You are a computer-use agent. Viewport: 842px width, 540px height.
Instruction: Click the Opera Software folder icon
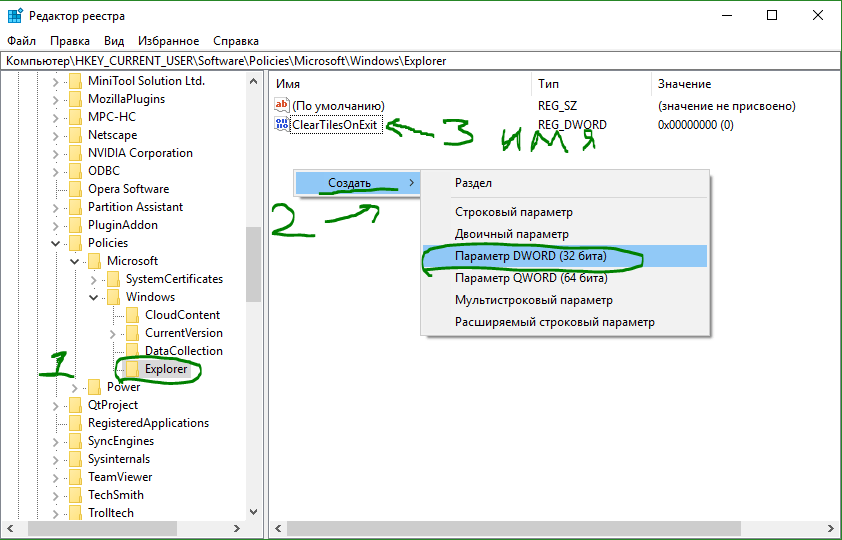(75, 189)
